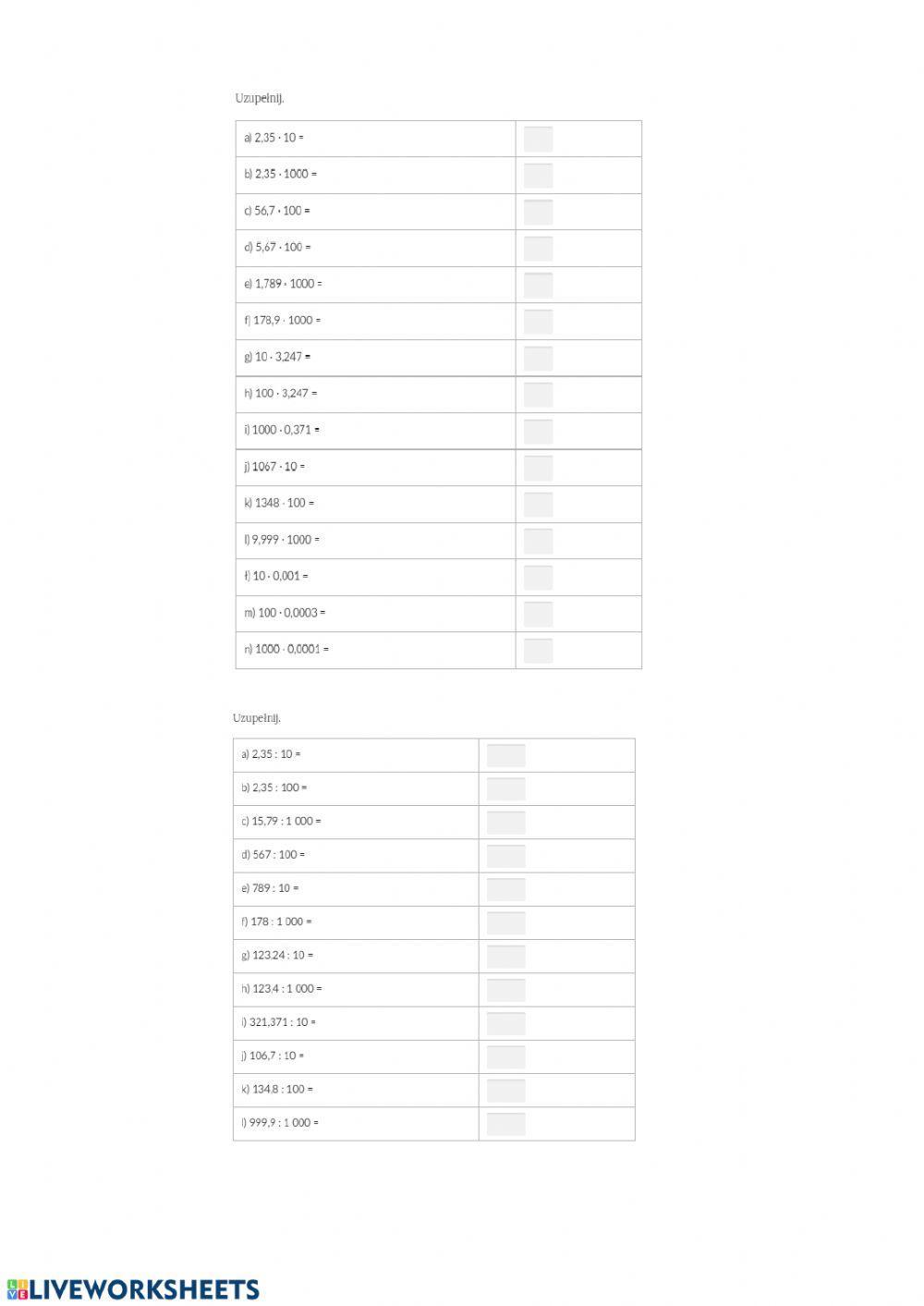Click answer box for 9,999 · 1000

[x=538, y=541]
